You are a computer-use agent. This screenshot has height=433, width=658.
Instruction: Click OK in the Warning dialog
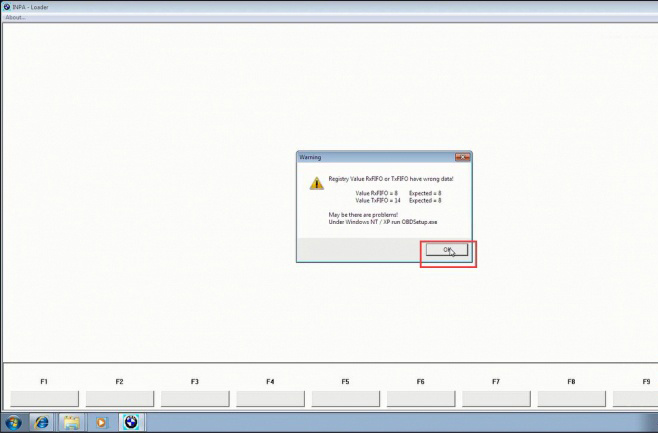pos(446,250)
